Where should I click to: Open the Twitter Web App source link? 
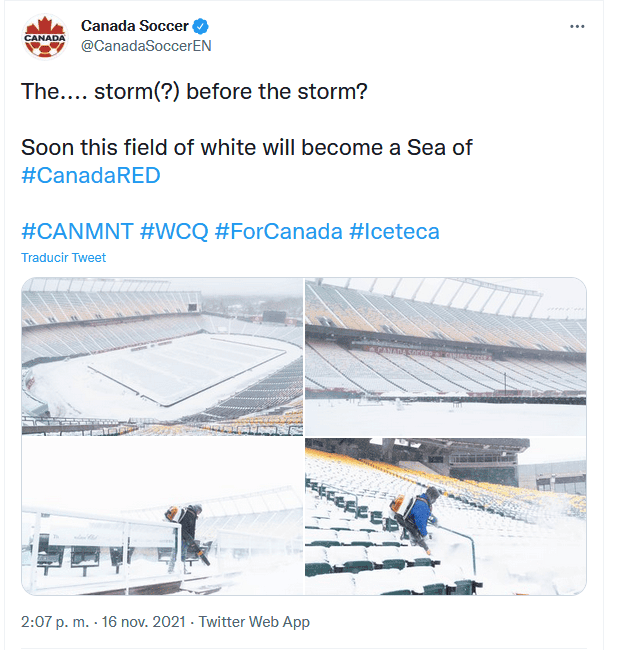(257, 621)
